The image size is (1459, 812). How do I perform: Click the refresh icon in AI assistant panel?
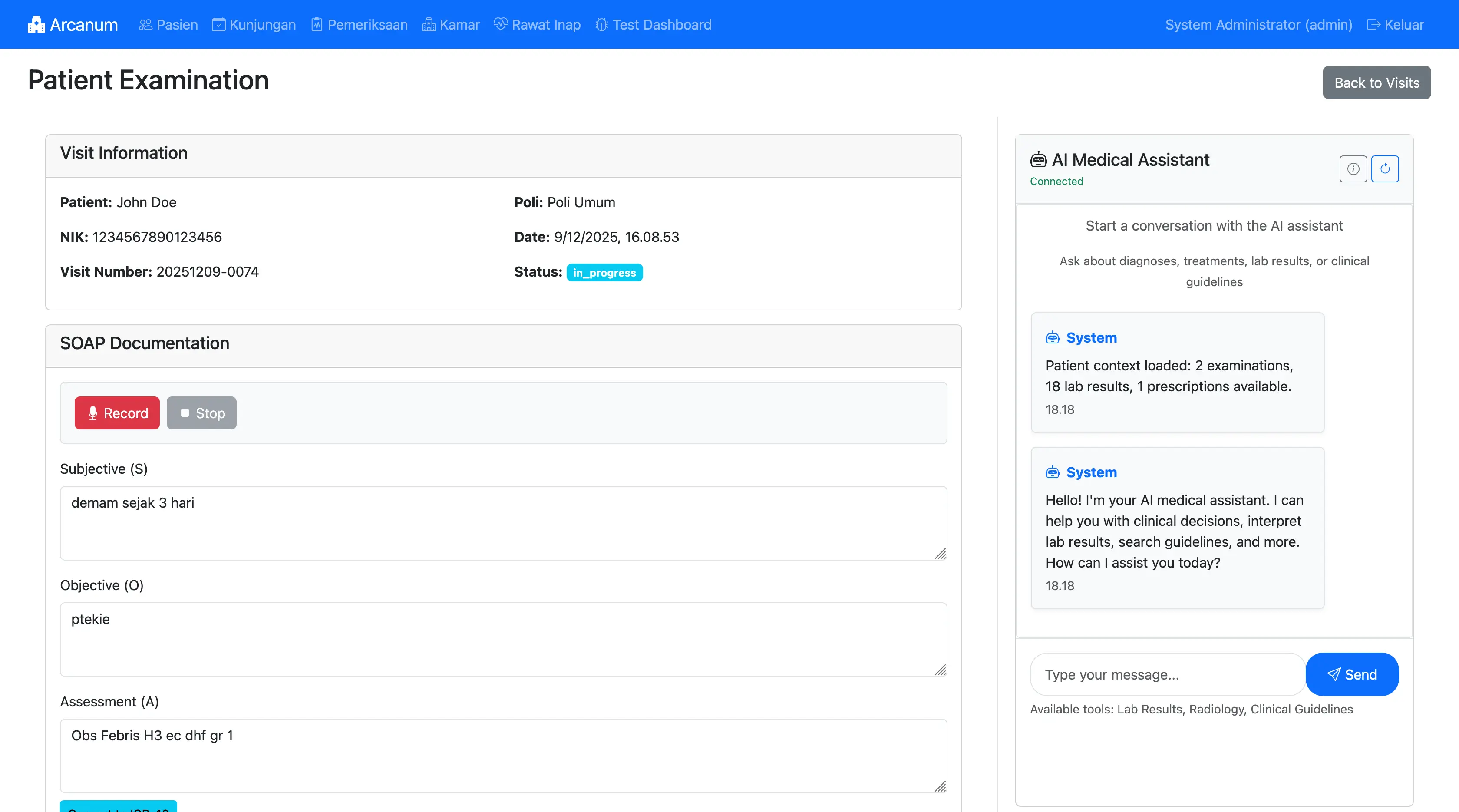1385,169
